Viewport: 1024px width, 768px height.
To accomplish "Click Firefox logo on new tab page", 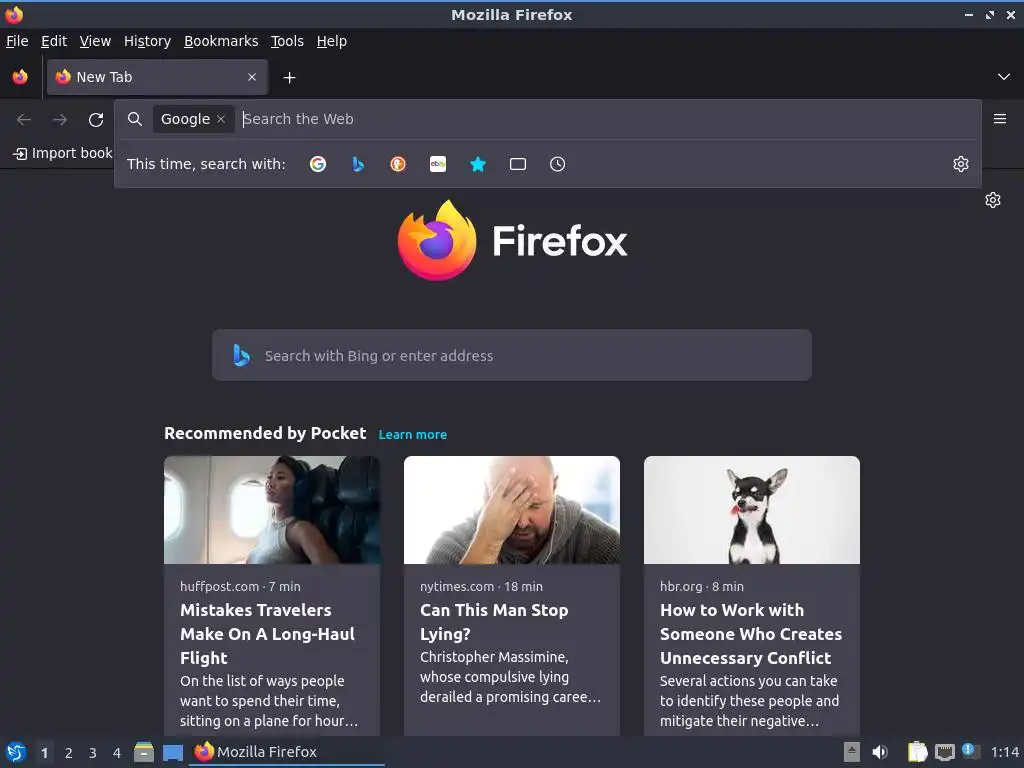I will click(x=512, y=240).
